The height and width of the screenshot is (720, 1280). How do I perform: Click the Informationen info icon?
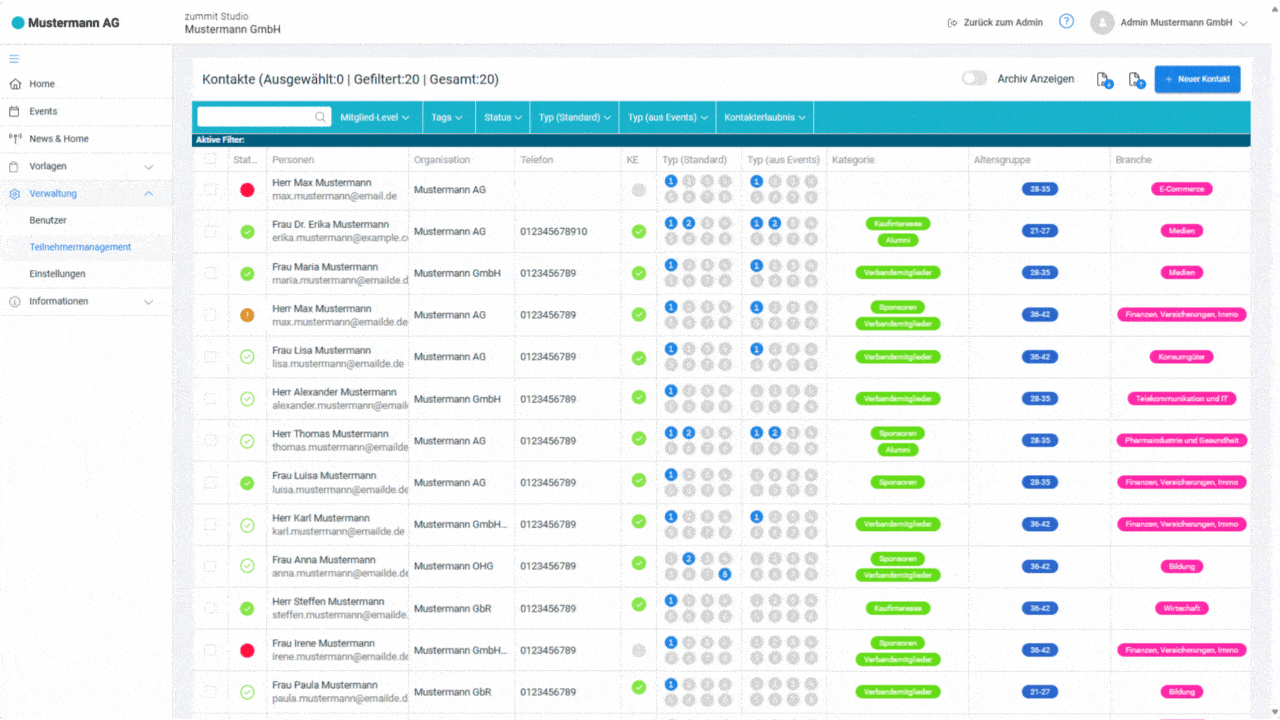coord(15,301)
